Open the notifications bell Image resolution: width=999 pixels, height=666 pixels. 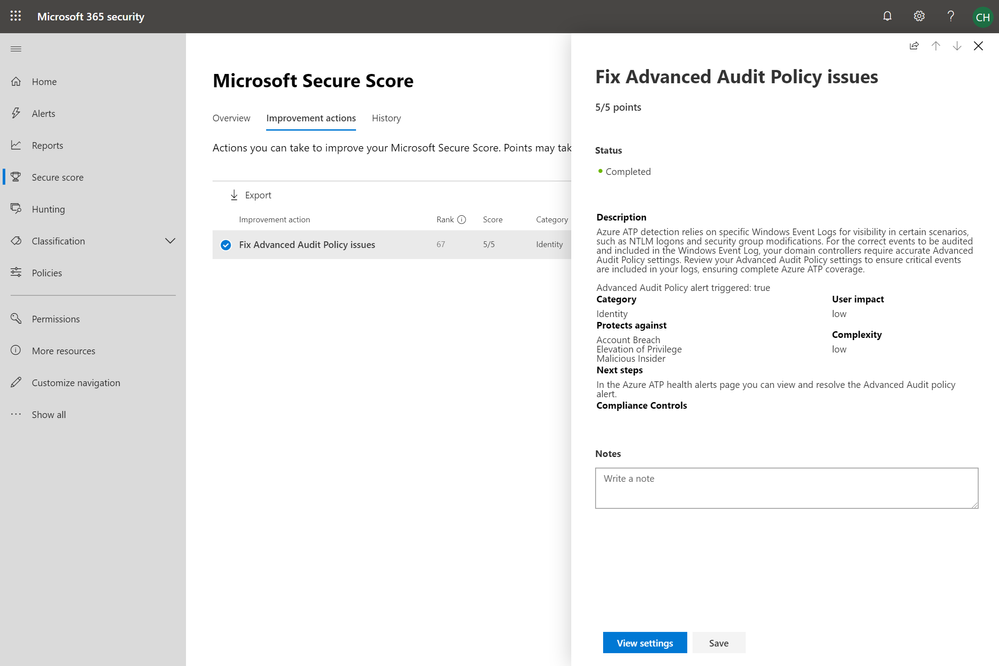pyautogui.click(x=887, y=16)
